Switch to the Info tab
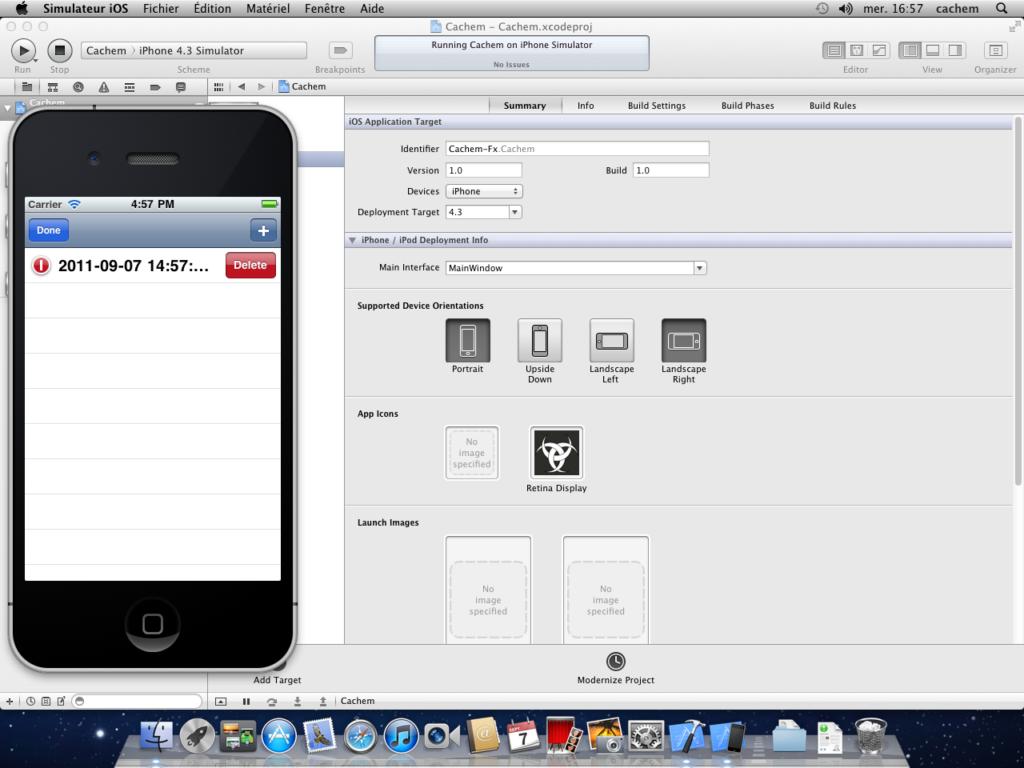Image resolution: width=1024 pixels, height=768 pixels. click(x=586, y=105)
